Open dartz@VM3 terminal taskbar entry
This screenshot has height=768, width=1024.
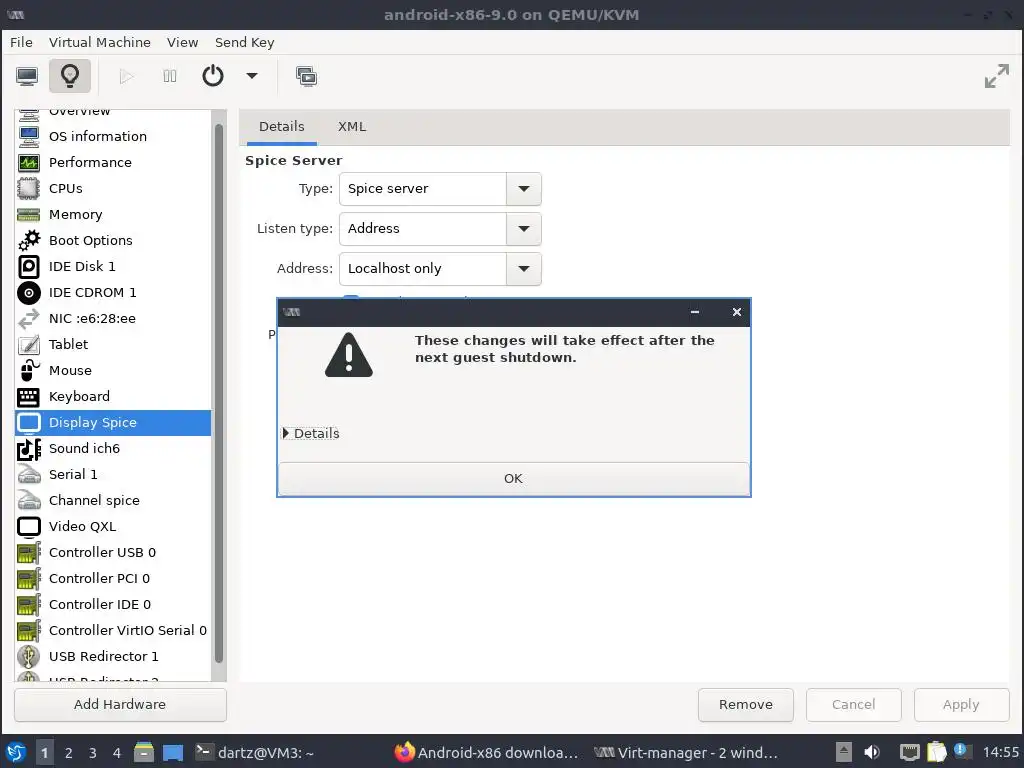coord(255,753)
